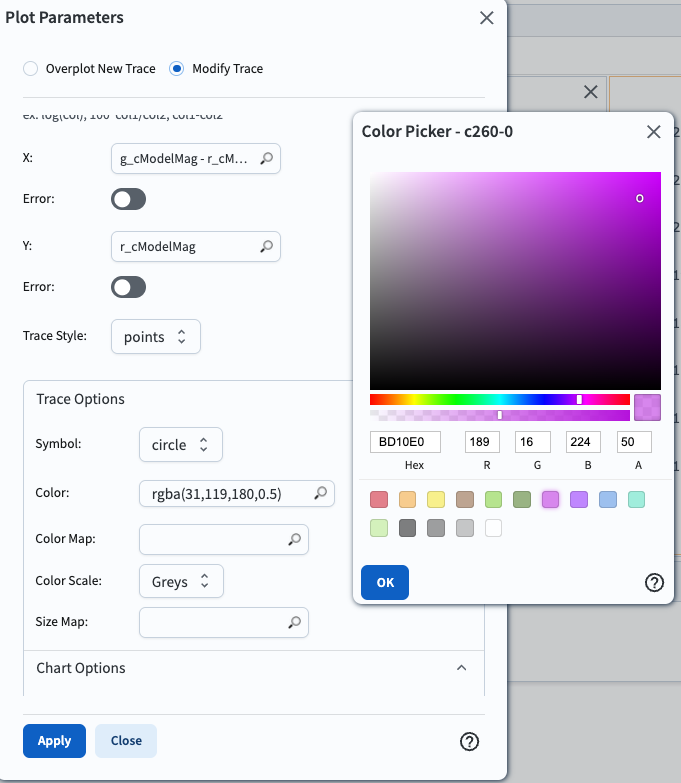Open help in the Color Picker dialog

coord(654,583)
